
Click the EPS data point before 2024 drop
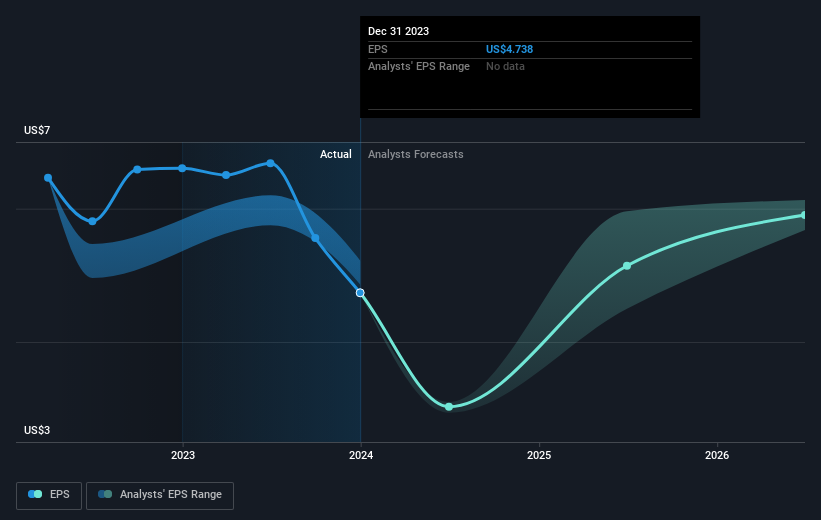coord(315,238)
